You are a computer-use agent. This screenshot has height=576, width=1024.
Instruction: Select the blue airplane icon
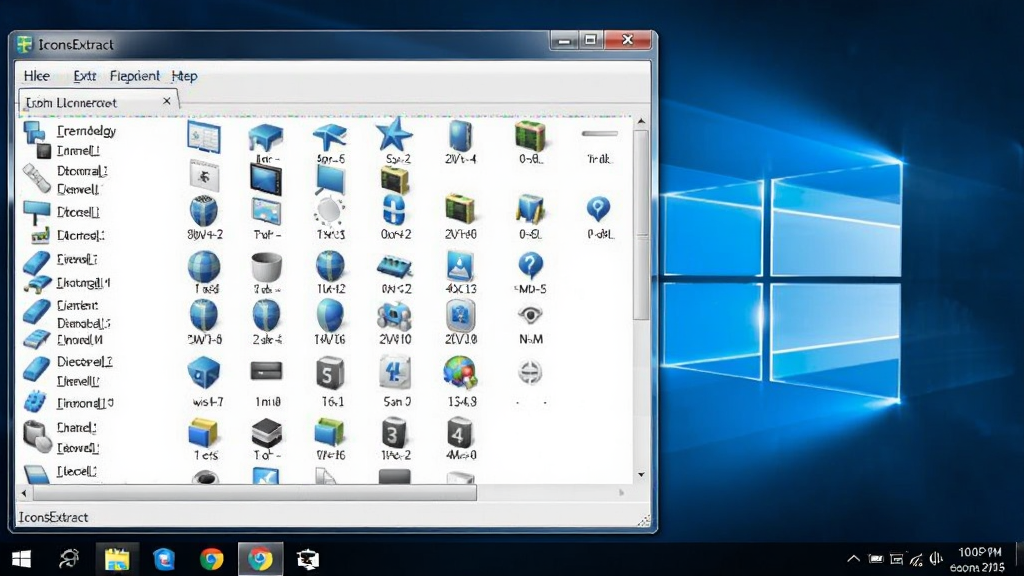330,136
